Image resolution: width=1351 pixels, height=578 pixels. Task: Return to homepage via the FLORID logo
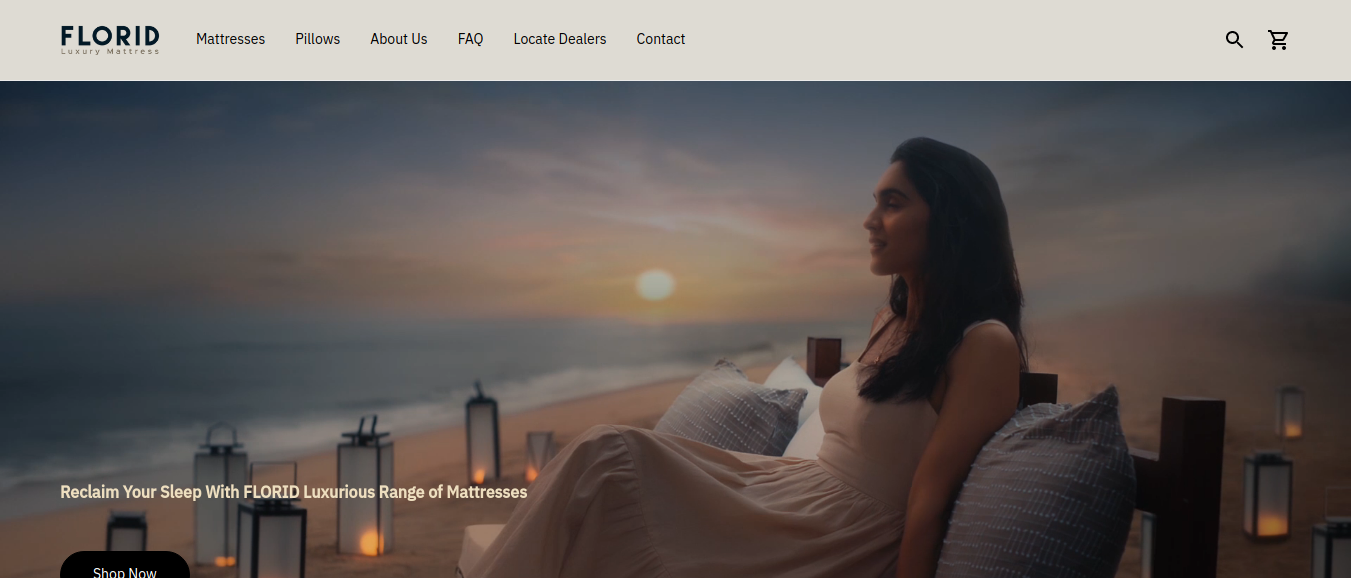click(110, 38)
